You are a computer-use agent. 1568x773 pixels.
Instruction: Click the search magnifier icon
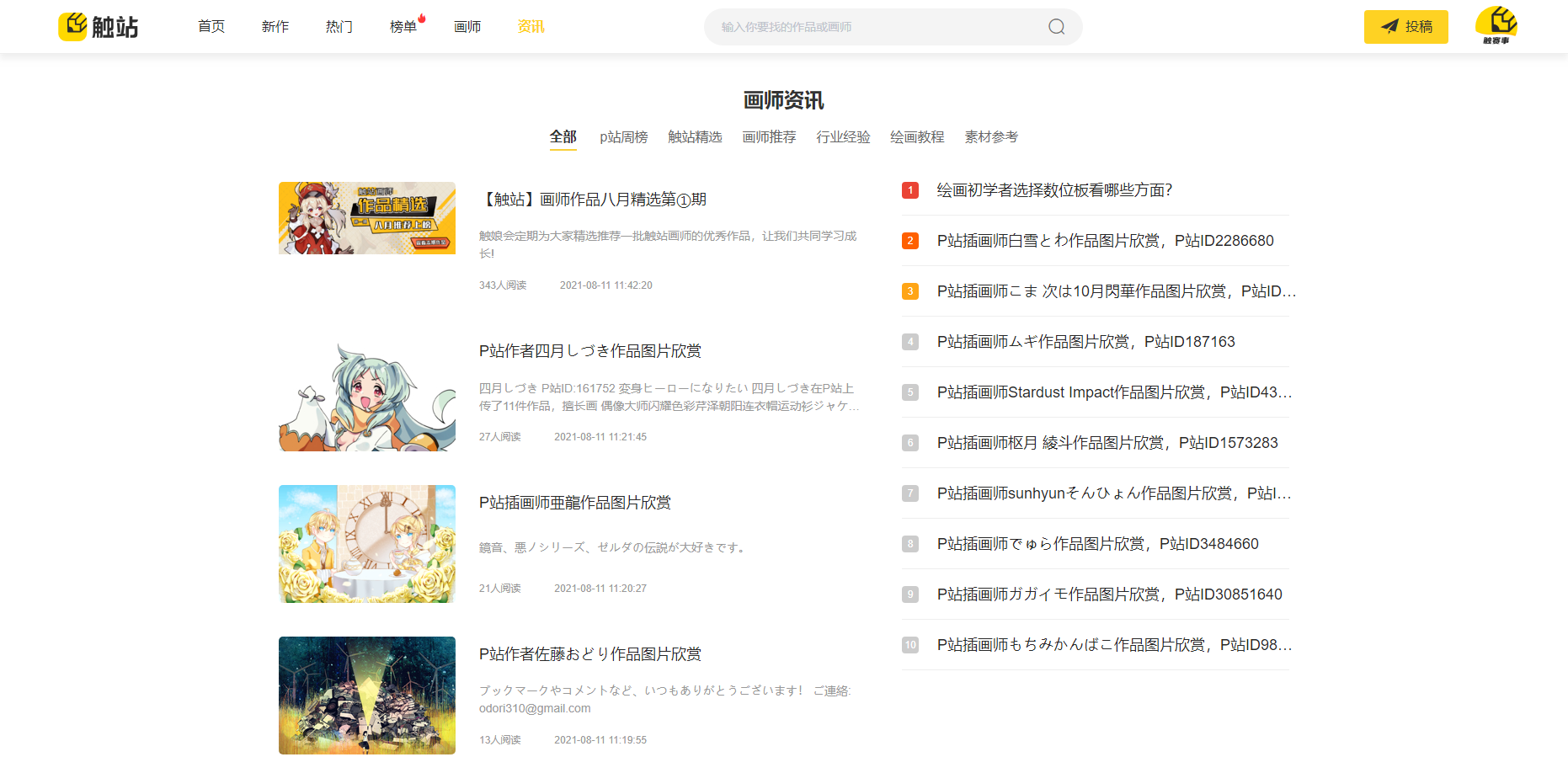coord(1055,26)
